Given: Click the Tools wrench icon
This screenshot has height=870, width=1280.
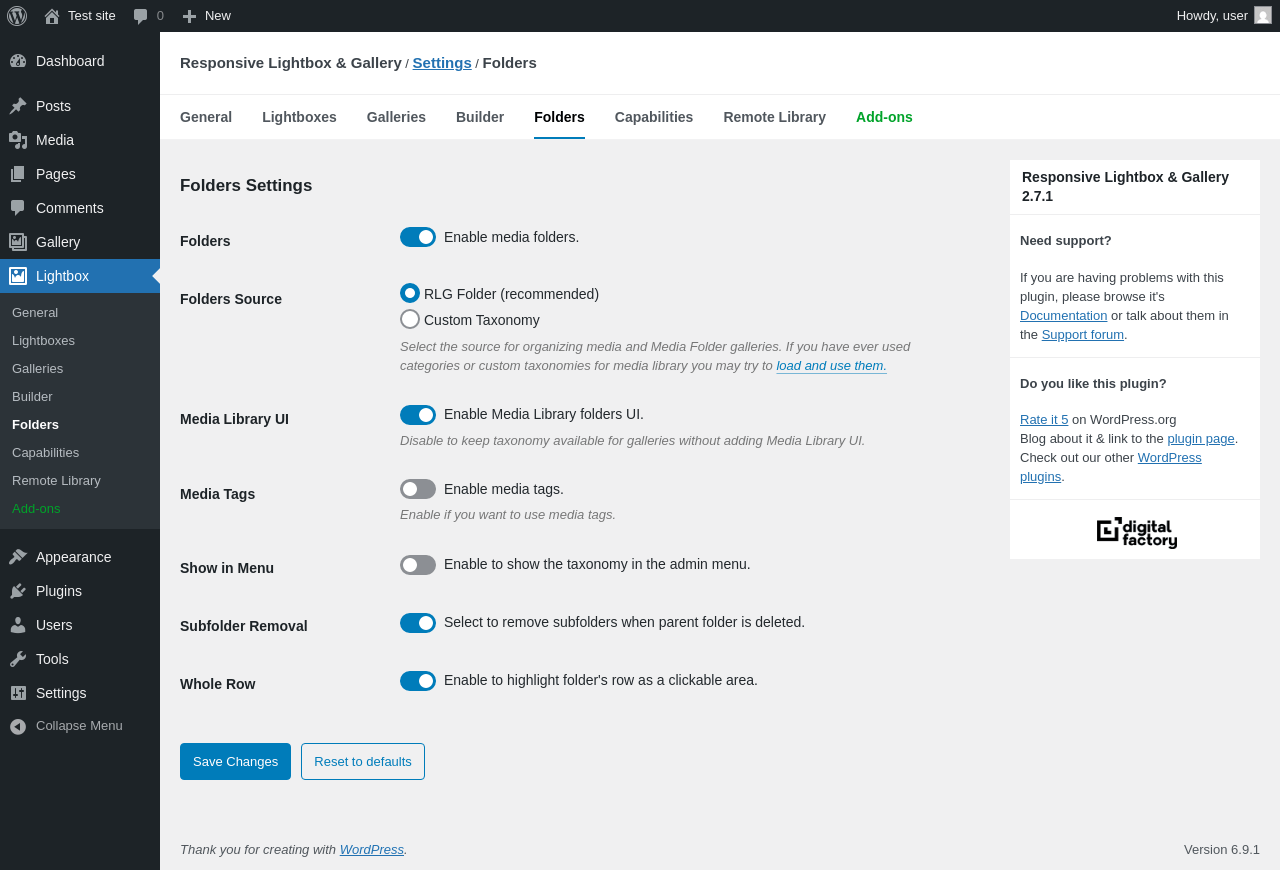Looking at the screenshot, I should pyautogui.click(x=18, y=659).
